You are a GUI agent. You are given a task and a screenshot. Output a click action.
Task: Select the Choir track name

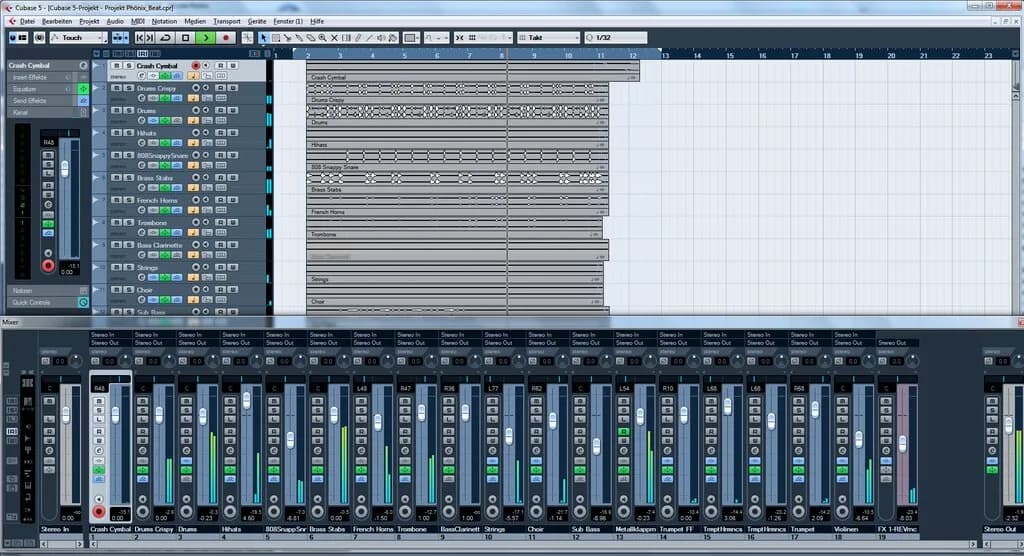[144, 290]
